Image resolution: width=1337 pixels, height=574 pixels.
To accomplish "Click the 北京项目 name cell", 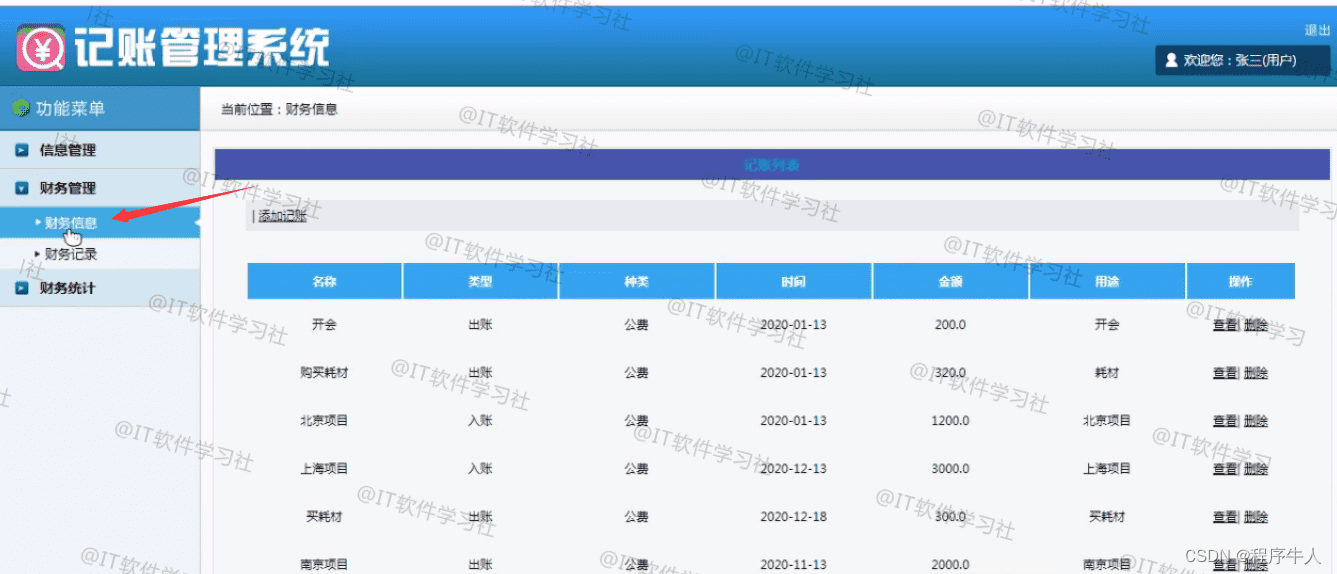I will 324,421.
